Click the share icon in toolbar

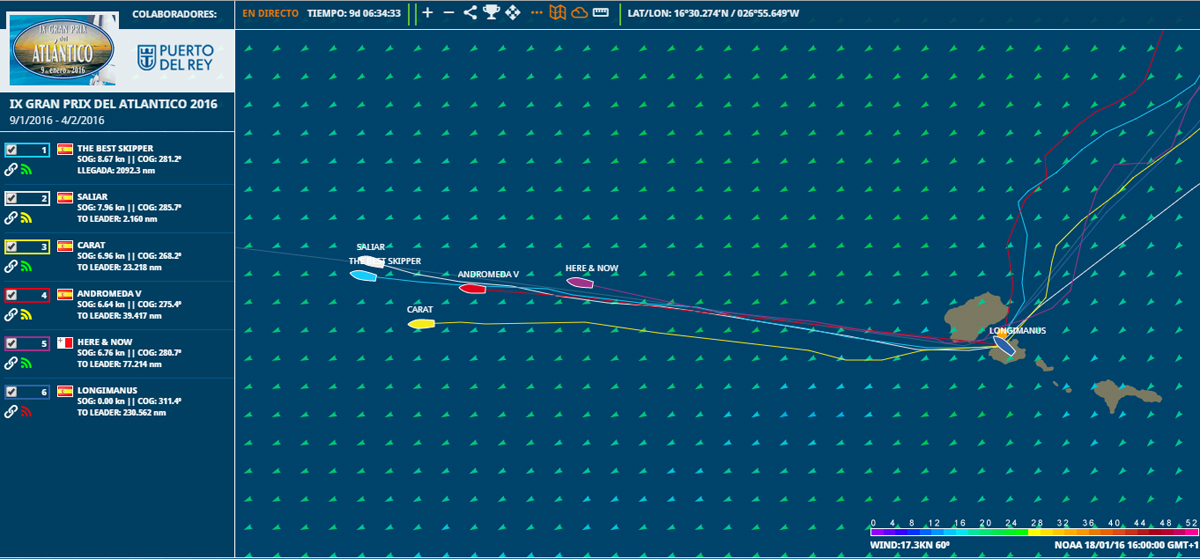coord(470,13)
